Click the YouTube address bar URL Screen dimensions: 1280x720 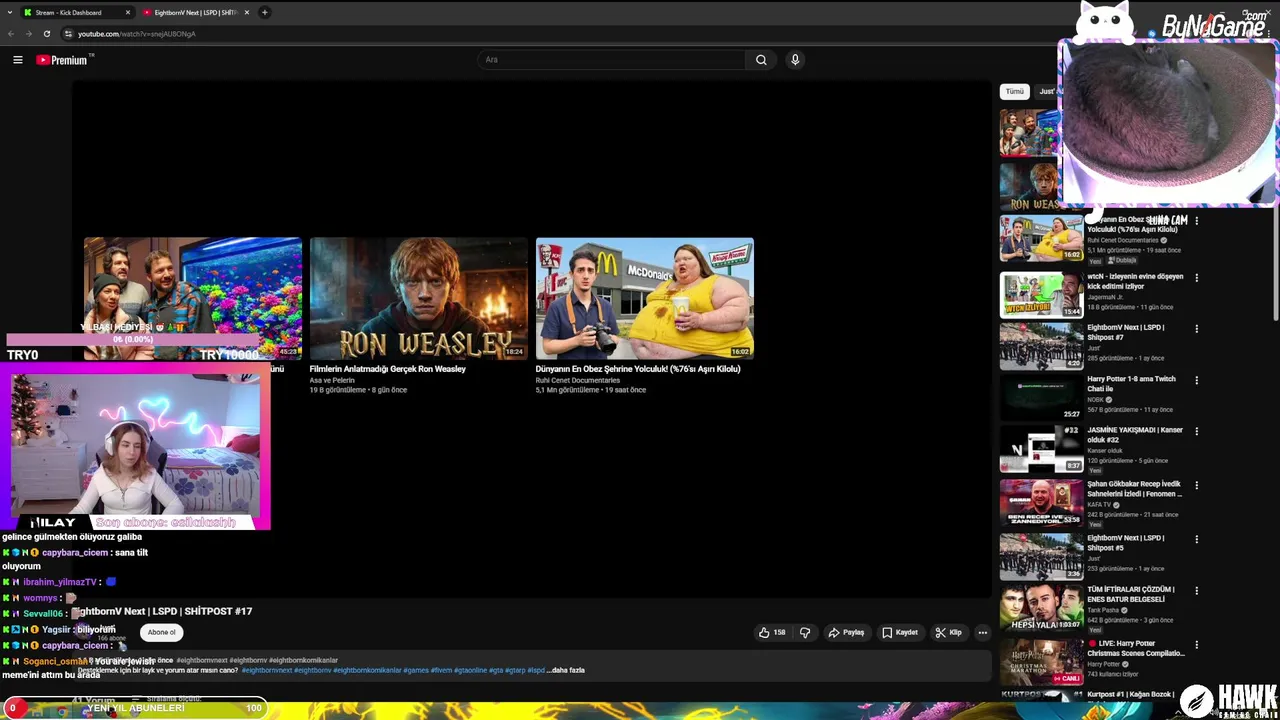click(137, 34)
